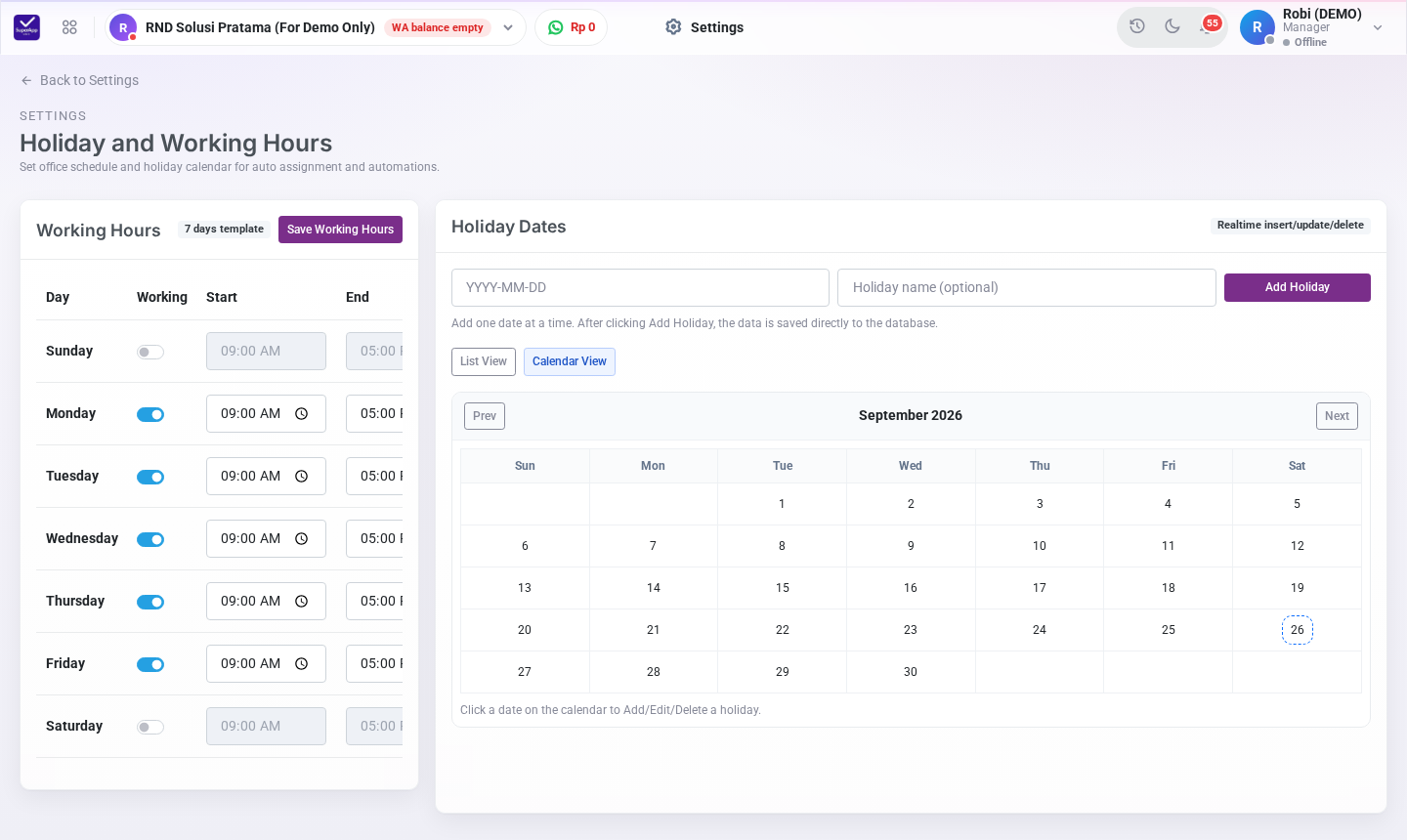Click the WhatsApp balance icon
This screenshot has height=840, width=1407.
(x=556, y=27)
